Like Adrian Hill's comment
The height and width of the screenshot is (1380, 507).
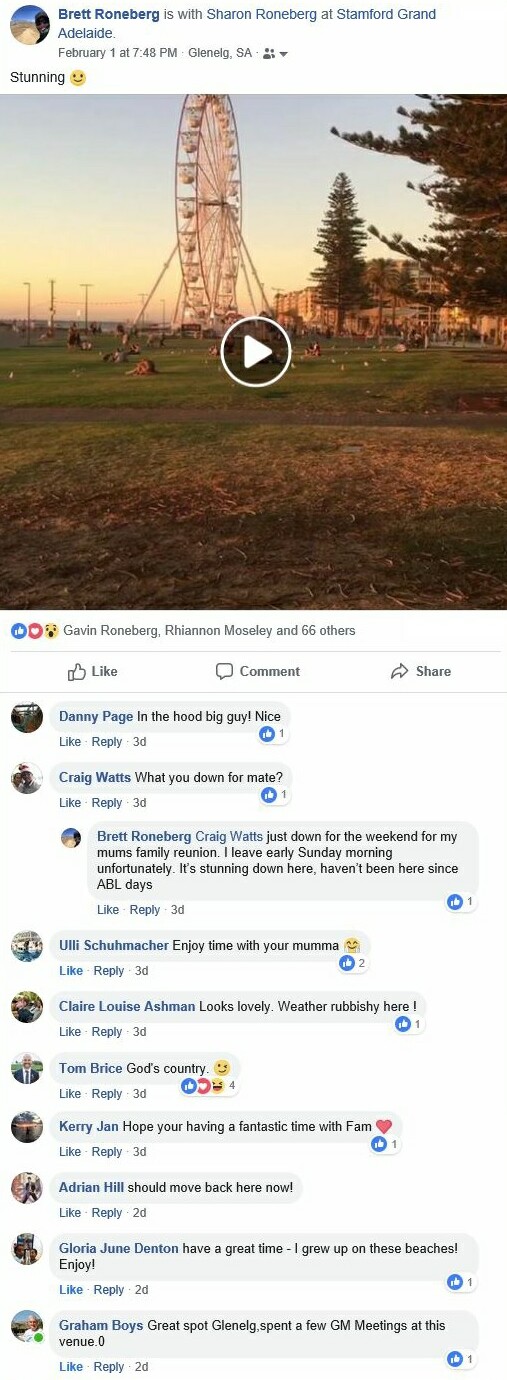pyautogui.click(x=70, y=1213)
